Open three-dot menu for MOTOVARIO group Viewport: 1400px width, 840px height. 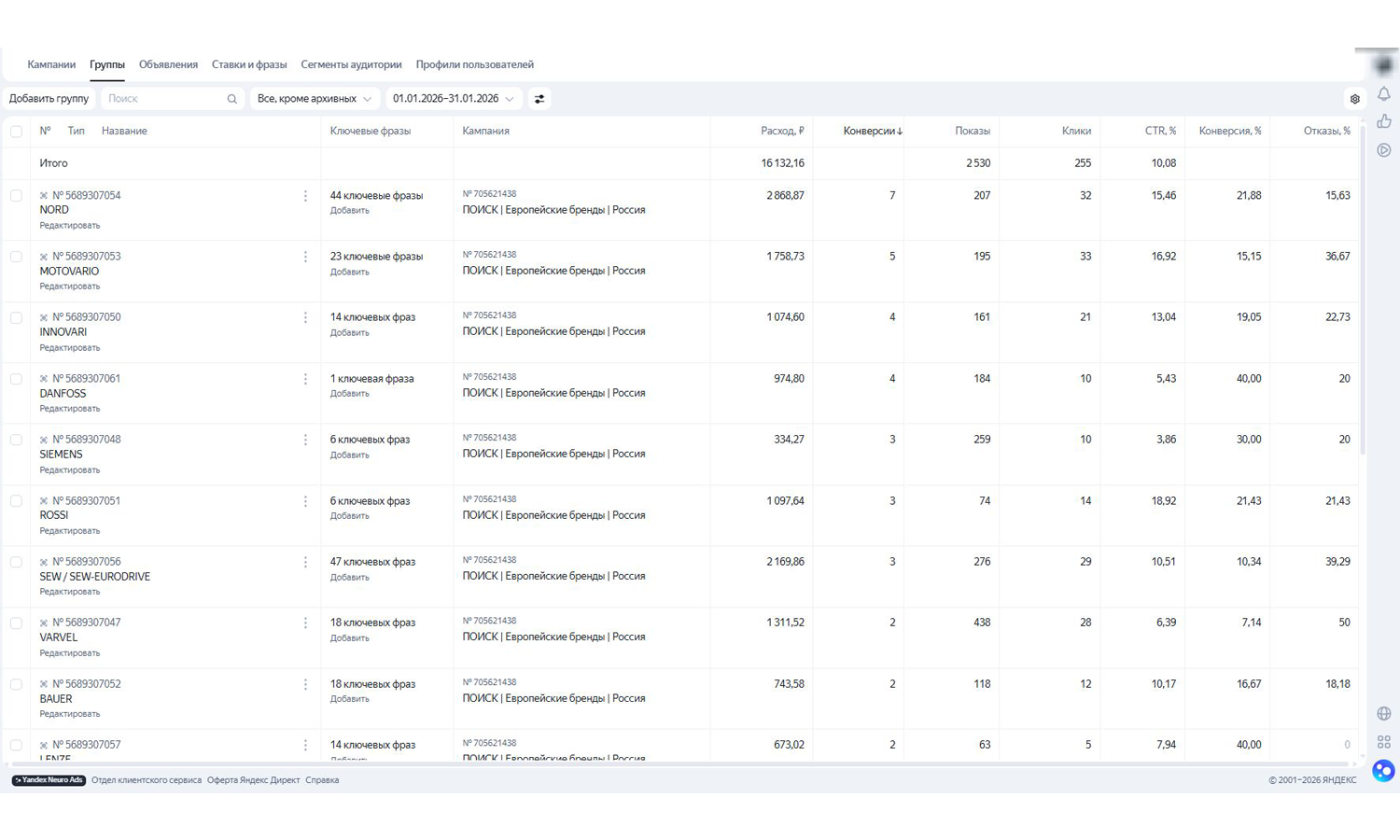coord(305,257)
